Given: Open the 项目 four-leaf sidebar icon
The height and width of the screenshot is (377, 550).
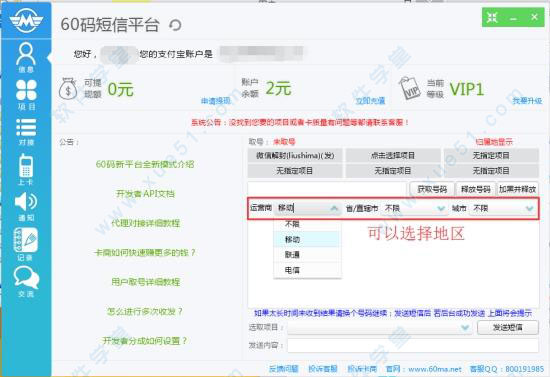Looking at the screenshot, I should coord(26,95).
